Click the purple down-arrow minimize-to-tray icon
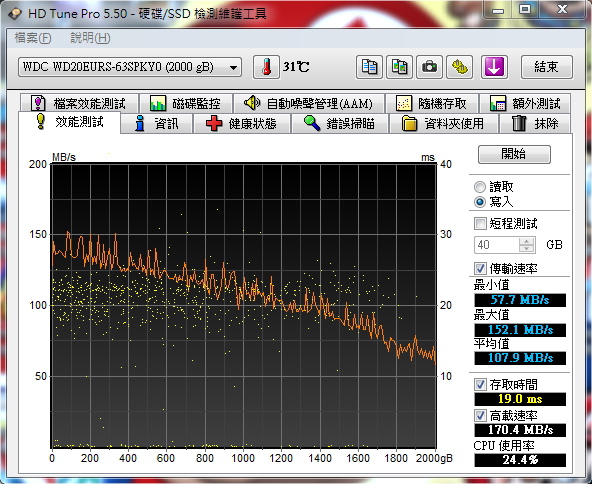Image resolution: width=592 pixels, height=484 pixels. (x=494, y=67)
